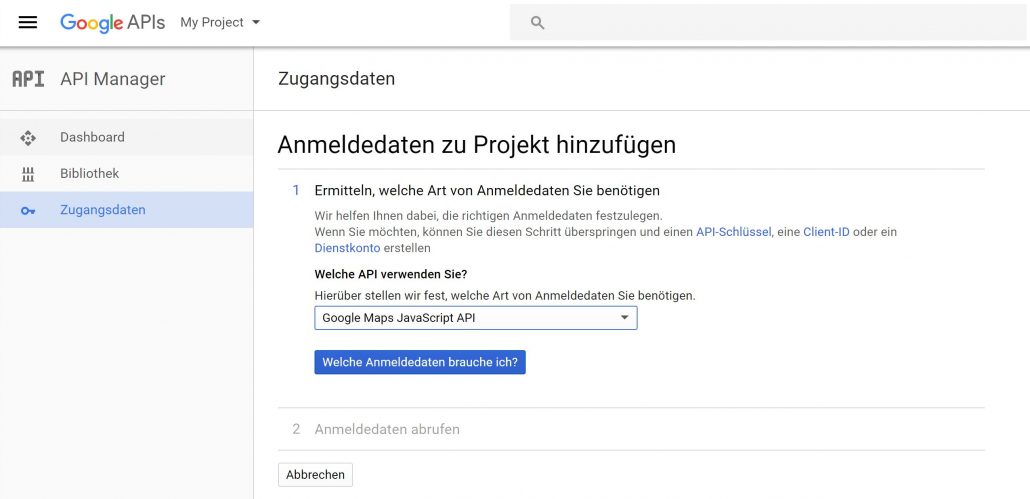Open the My Project selector dropdown
1030x499 pixels.
[220, 22]
